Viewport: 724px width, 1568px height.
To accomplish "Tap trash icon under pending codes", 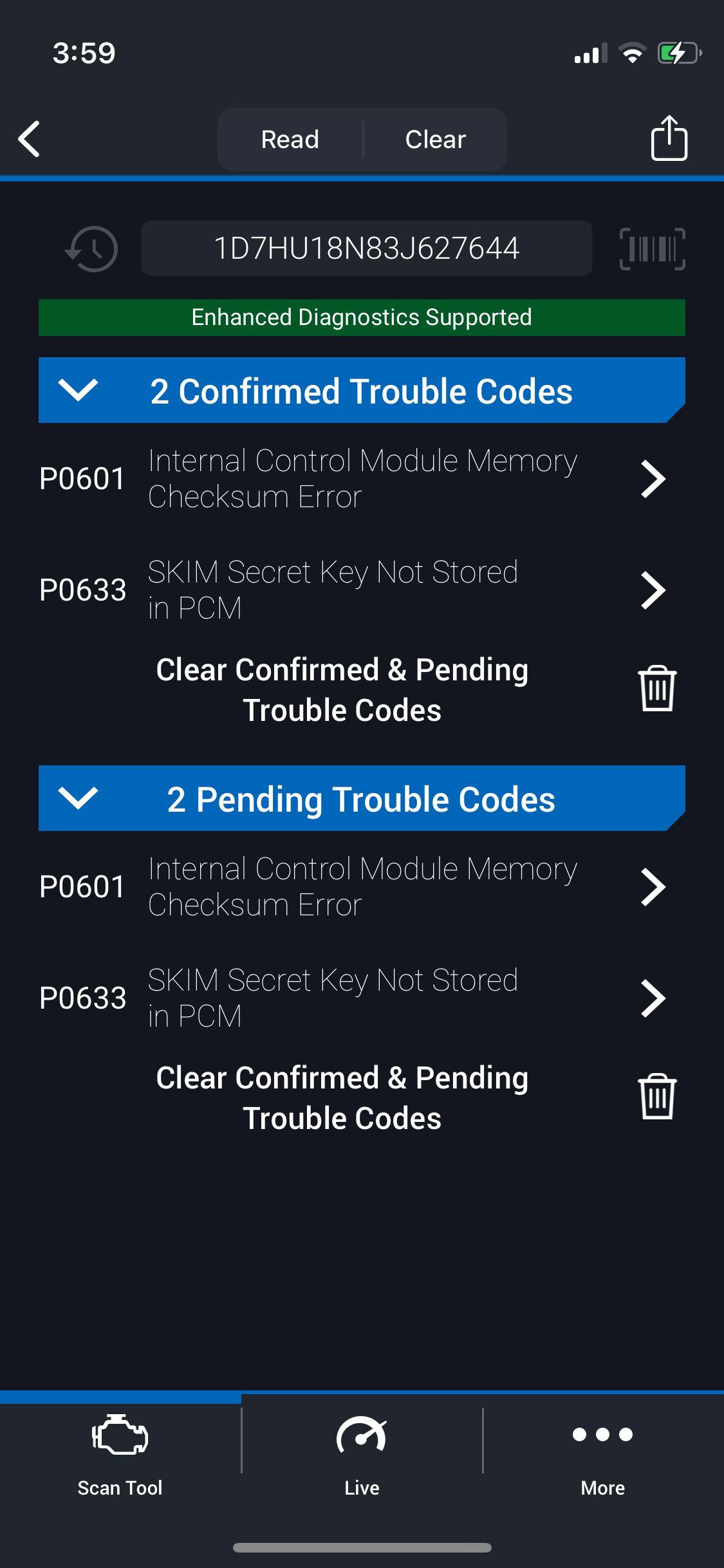I will click(x=657, y=1097).
